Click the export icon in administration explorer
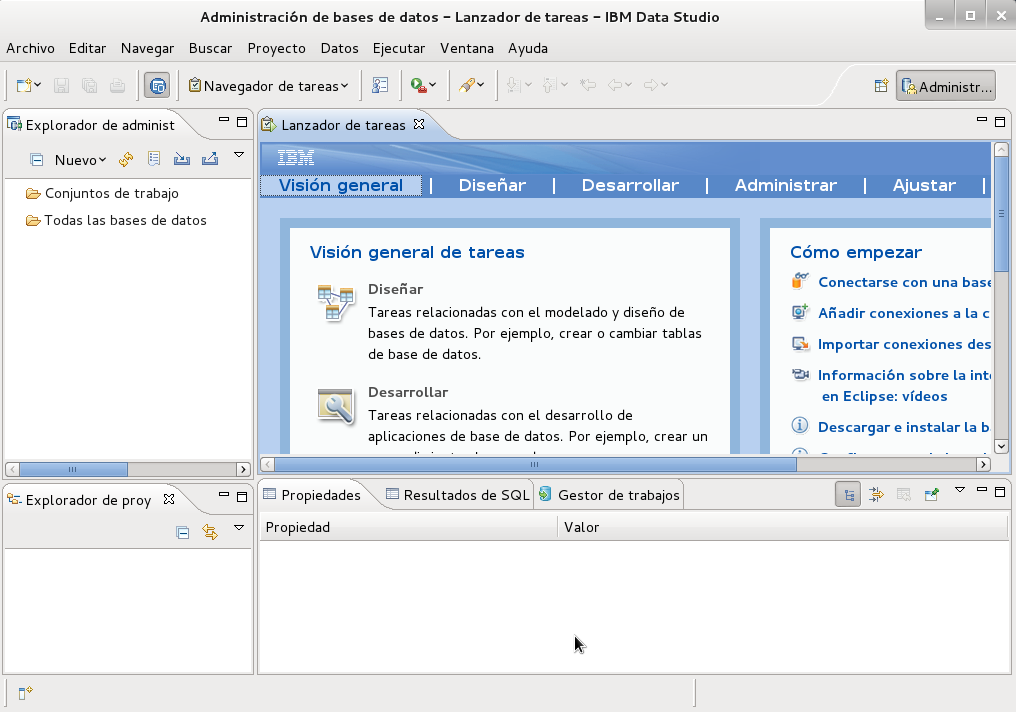 click(210, 159)
